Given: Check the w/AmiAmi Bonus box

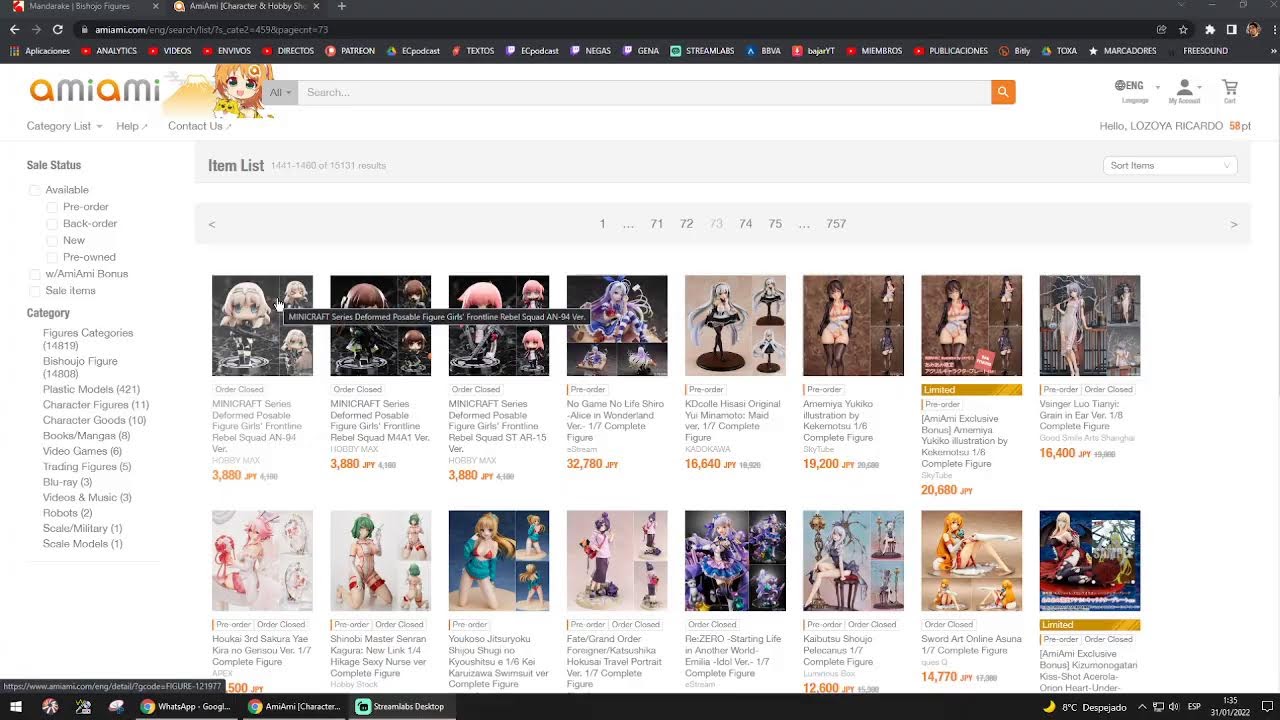Looking at the screenshot, I should click(35, 274).
